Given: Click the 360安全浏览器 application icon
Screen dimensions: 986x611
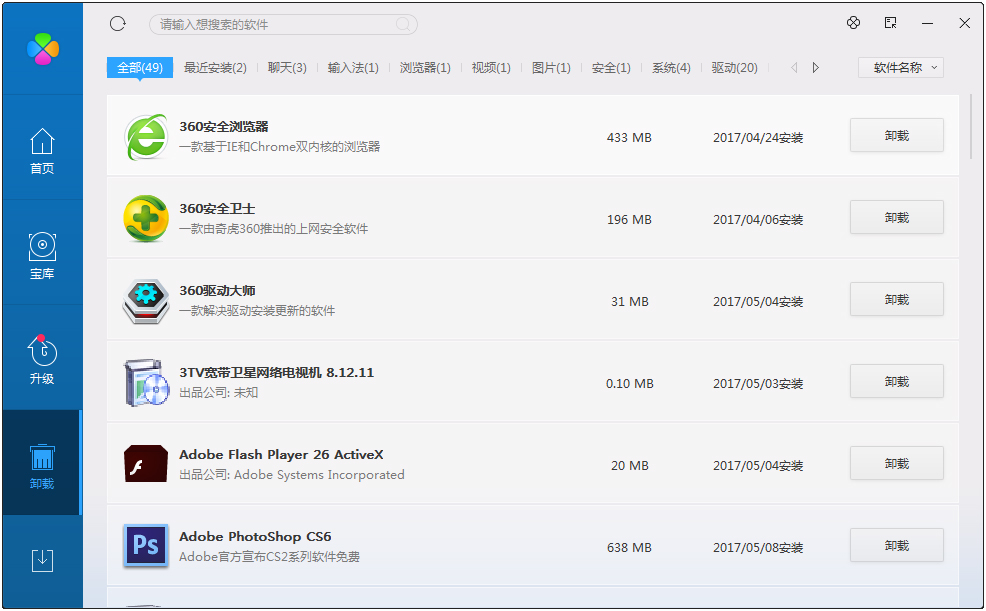Looking at the screenshot, I should (x=145, y=137).
